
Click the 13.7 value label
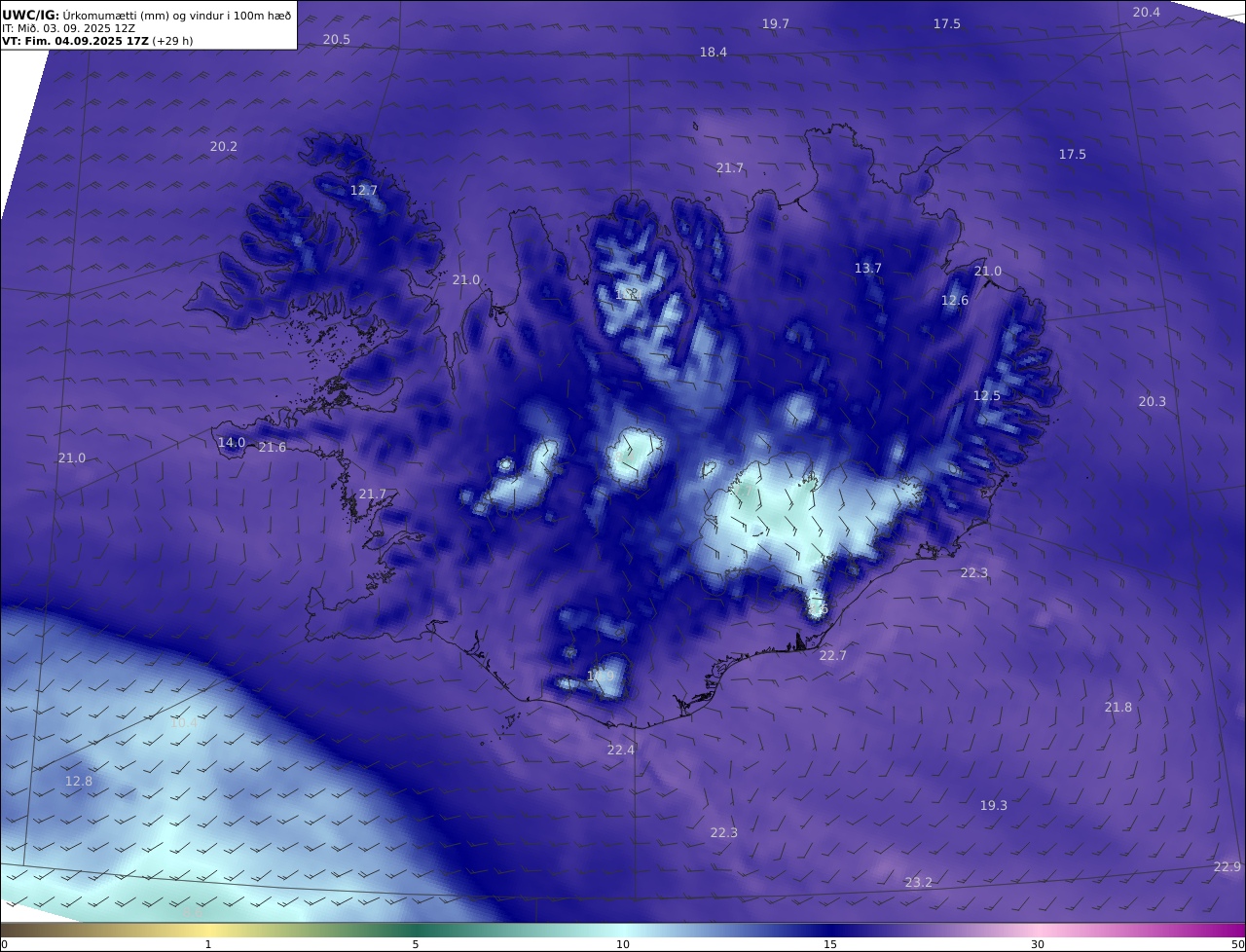click(867, 268)
